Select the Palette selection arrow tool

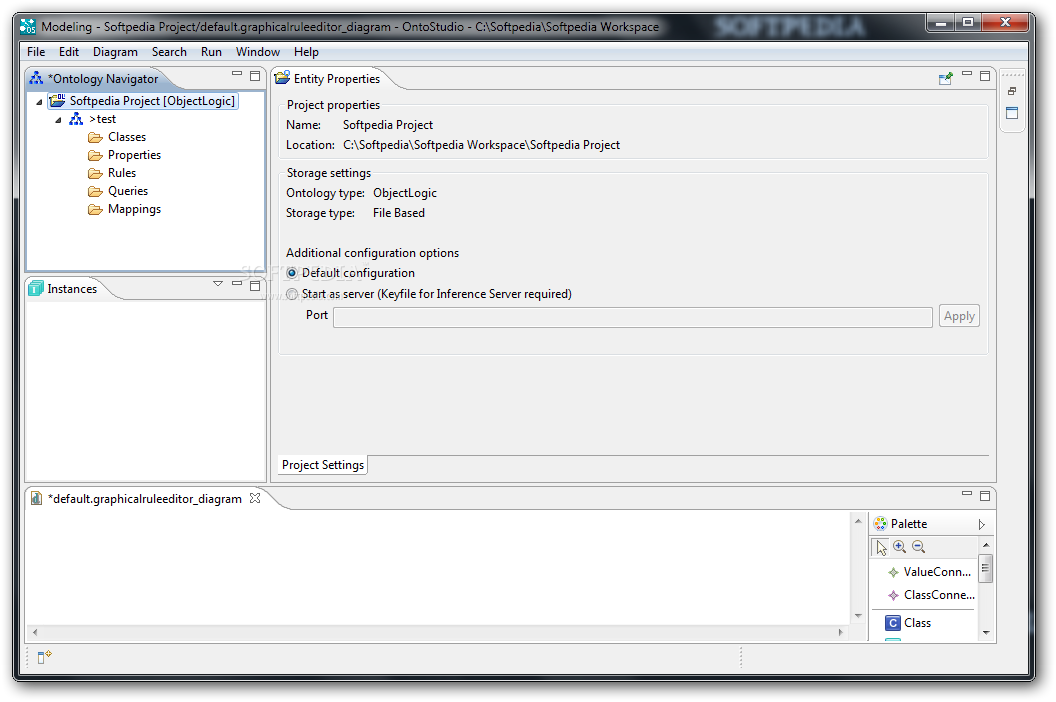tap(881, 548)
